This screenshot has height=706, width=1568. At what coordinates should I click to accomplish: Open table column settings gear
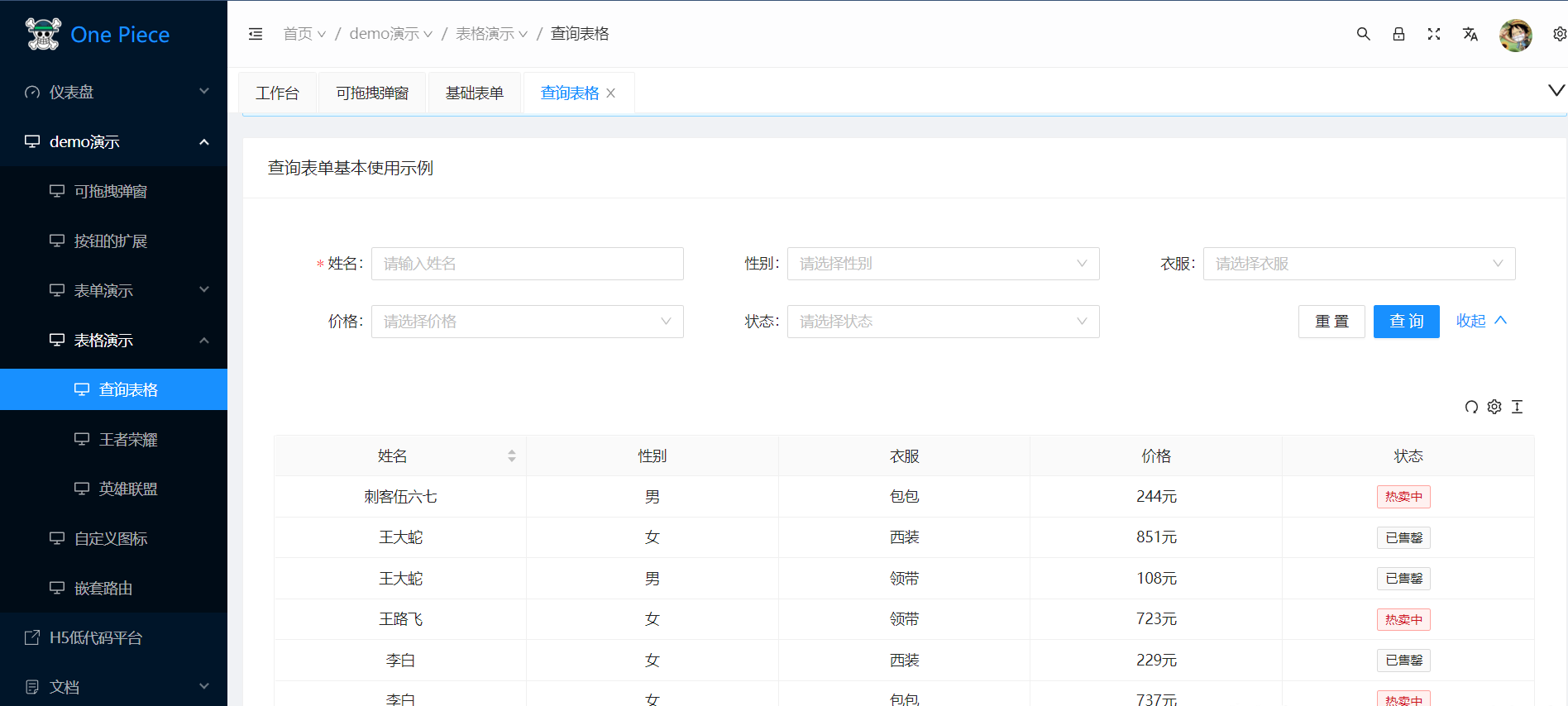pyautogui.click(x=1494, y=407)
